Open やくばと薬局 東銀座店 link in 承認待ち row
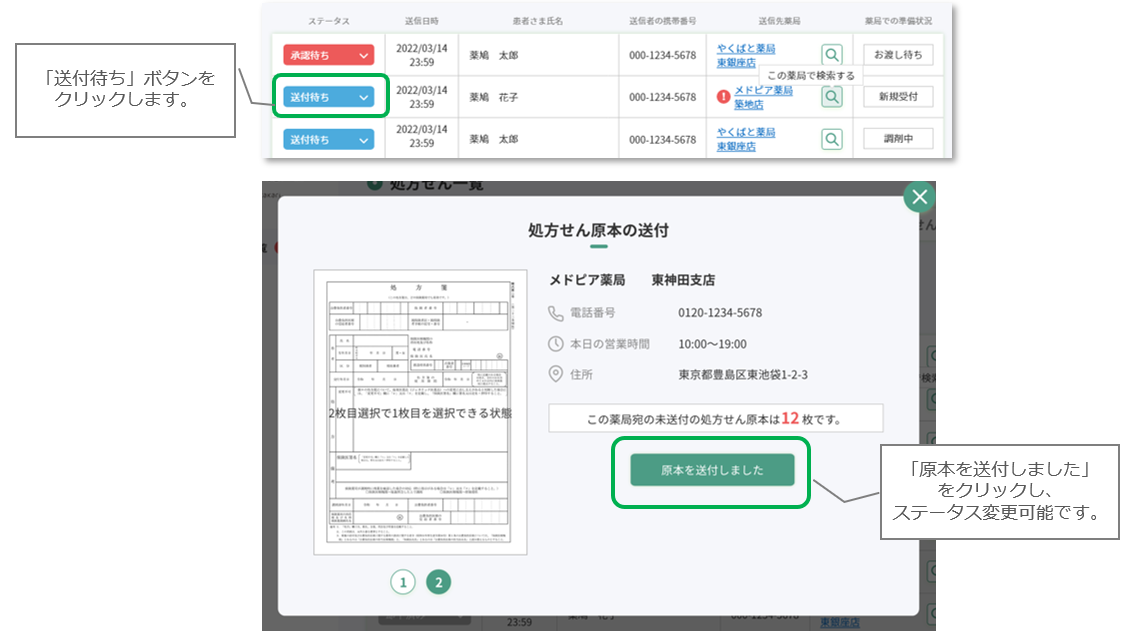 click(x=745, y=55)
